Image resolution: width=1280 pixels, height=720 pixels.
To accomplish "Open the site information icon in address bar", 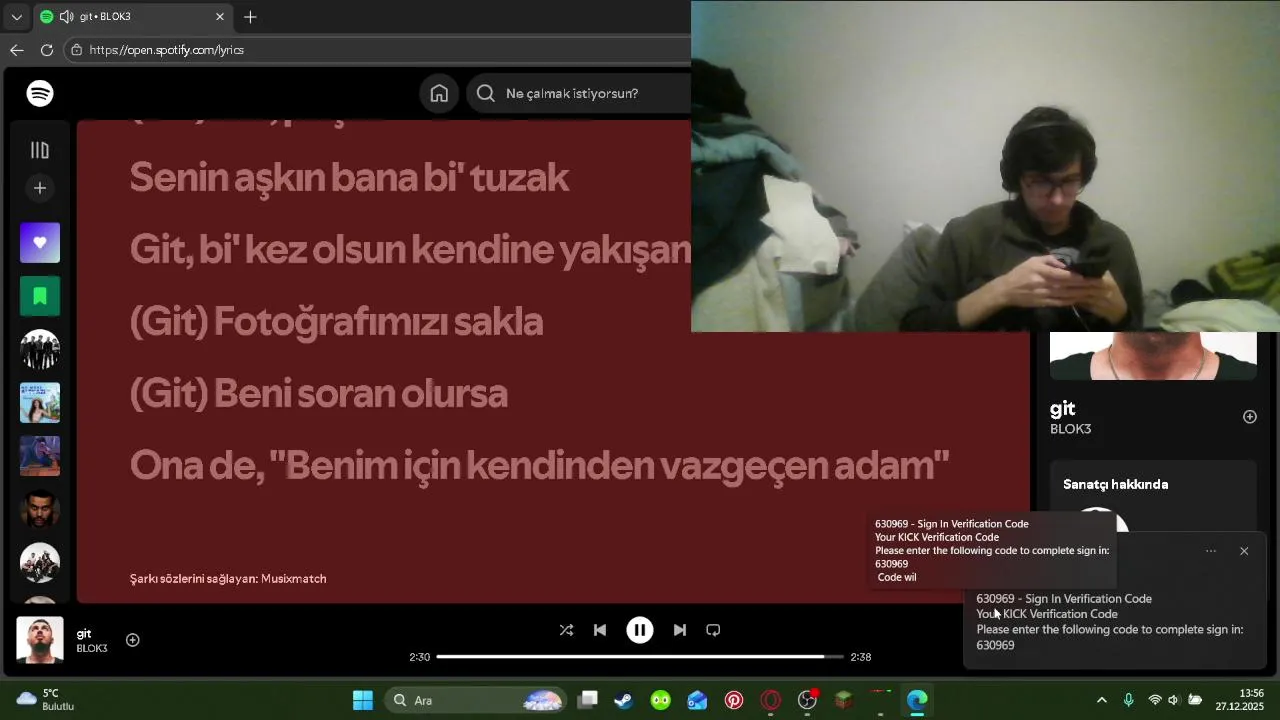I will pyautogui.click(x=76, y=49).
